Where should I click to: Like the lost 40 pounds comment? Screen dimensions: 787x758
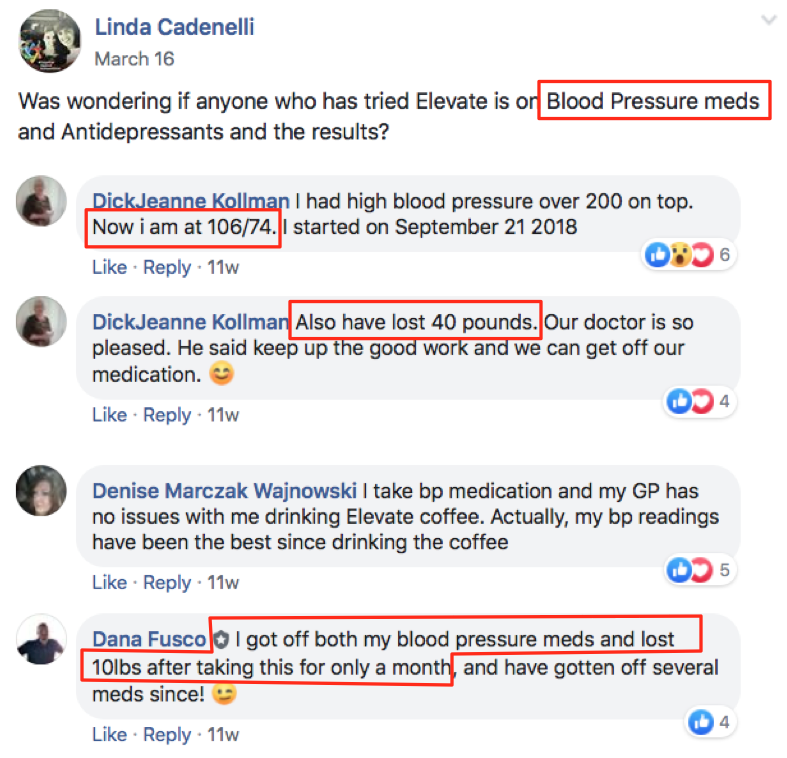pos(109,415)
